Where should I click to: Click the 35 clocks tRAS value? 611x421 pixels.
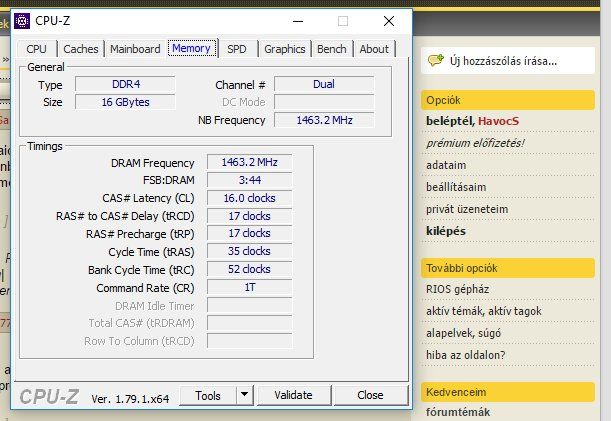coord(249,251)
